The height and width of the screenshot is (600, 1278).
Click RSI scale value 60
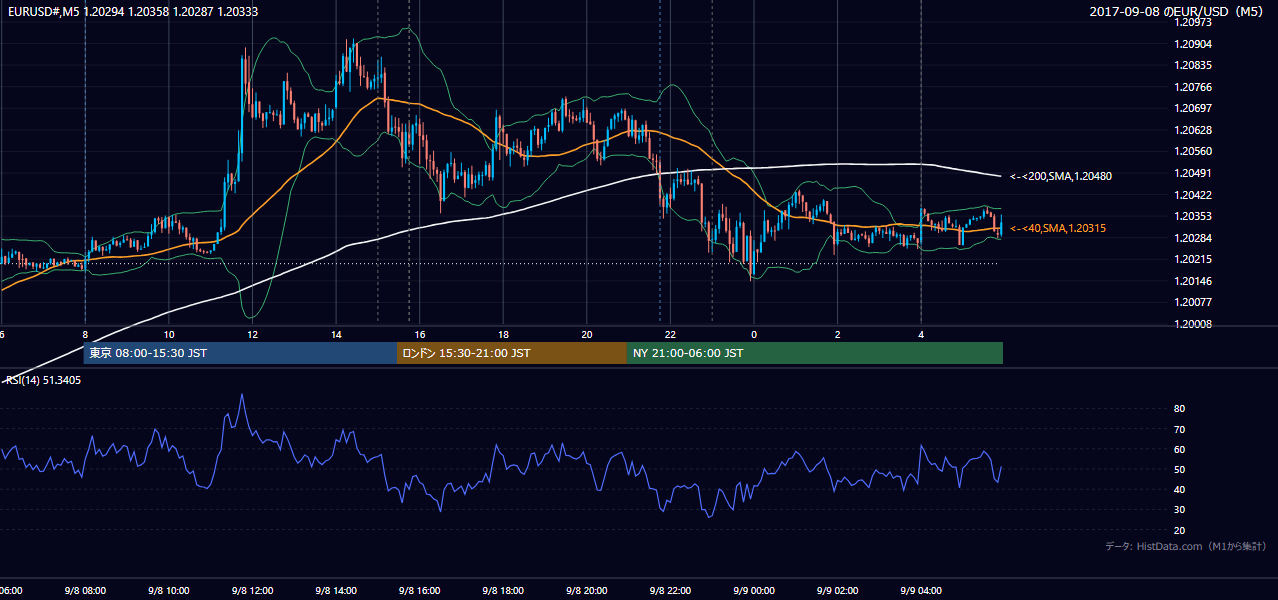click(1179, 449)
